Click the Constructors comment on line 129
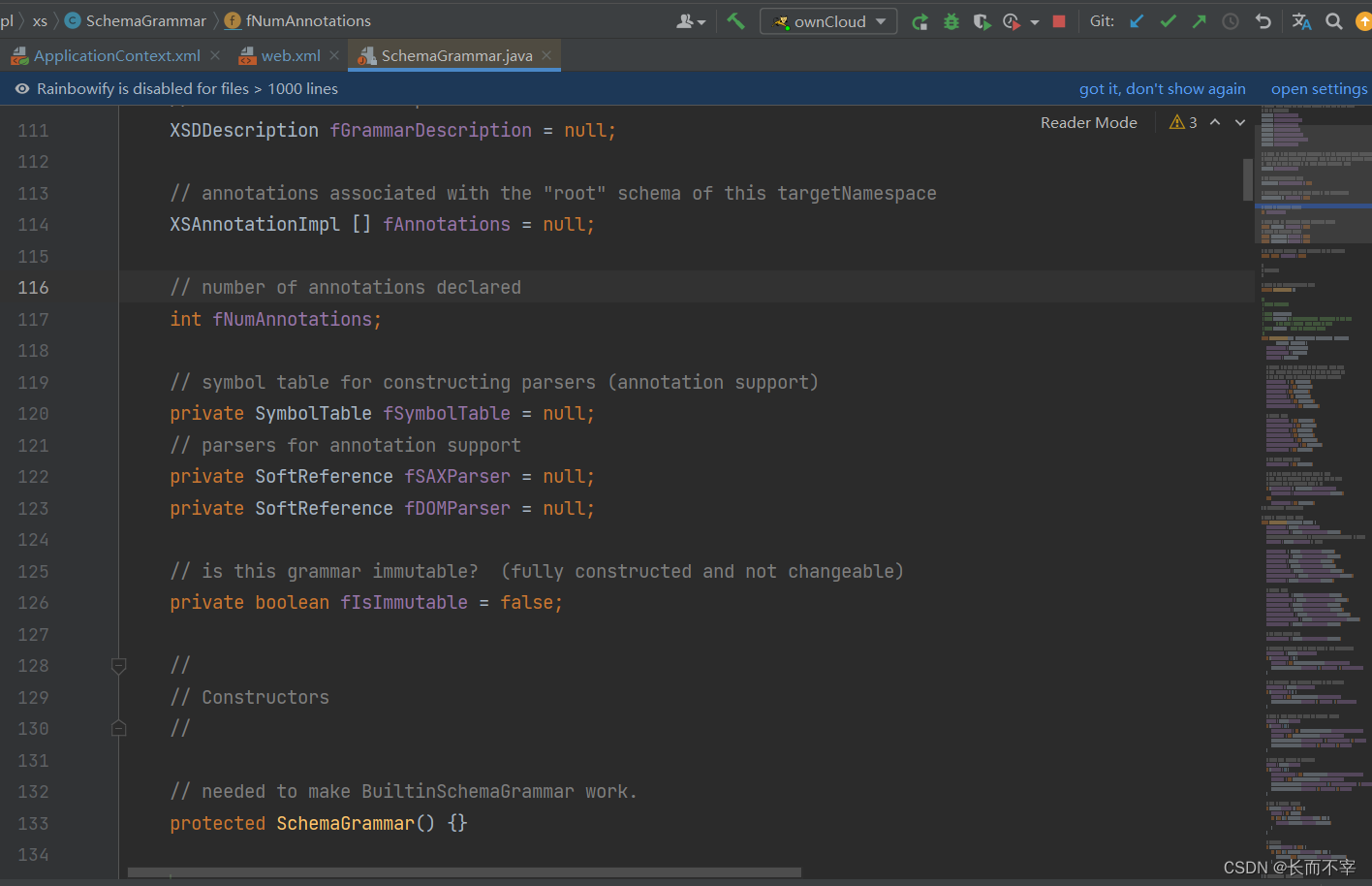The height and width of the screenshot is (886, 1372). (250, 698)
